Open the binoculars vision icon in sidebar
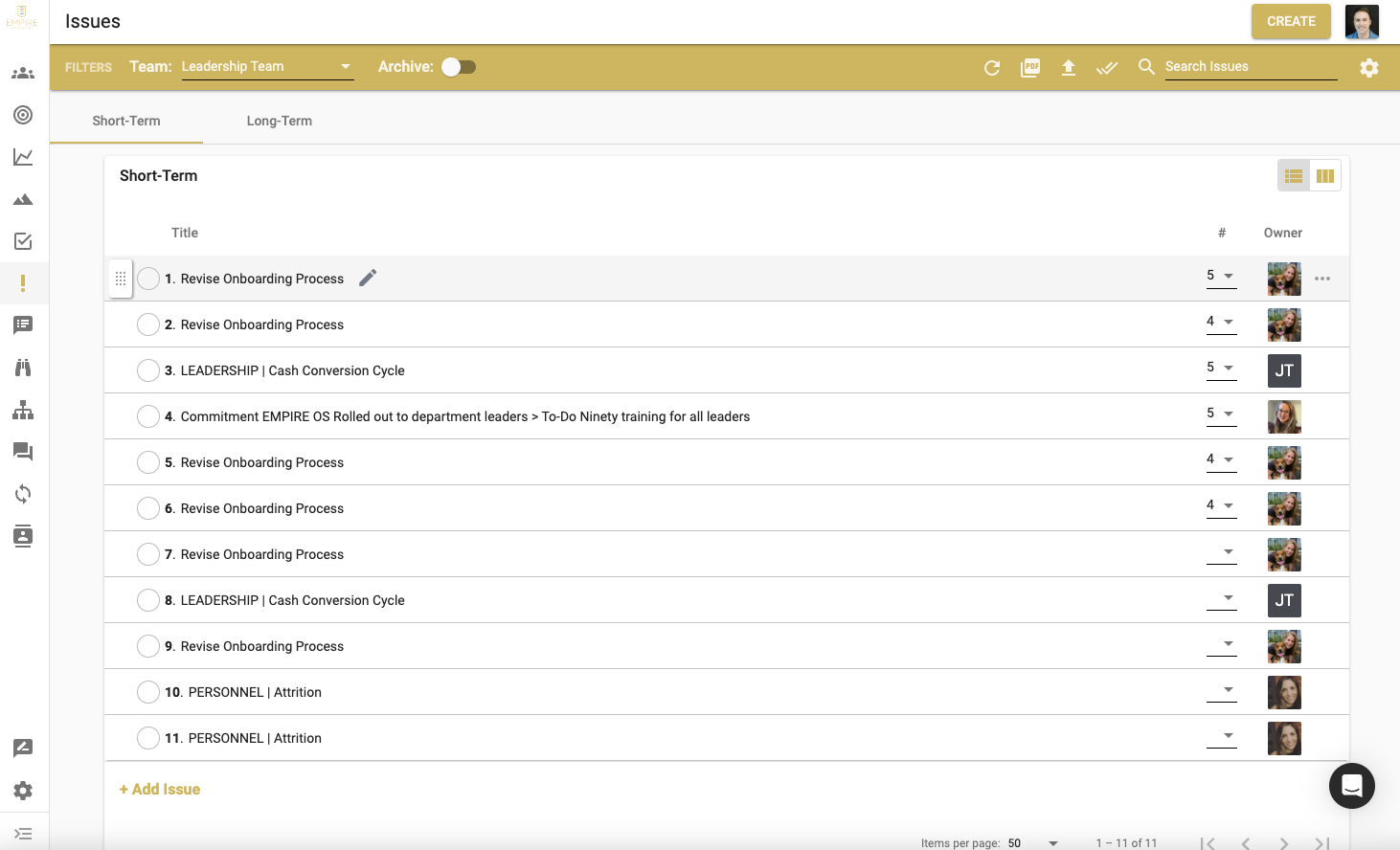 (23, 368)
